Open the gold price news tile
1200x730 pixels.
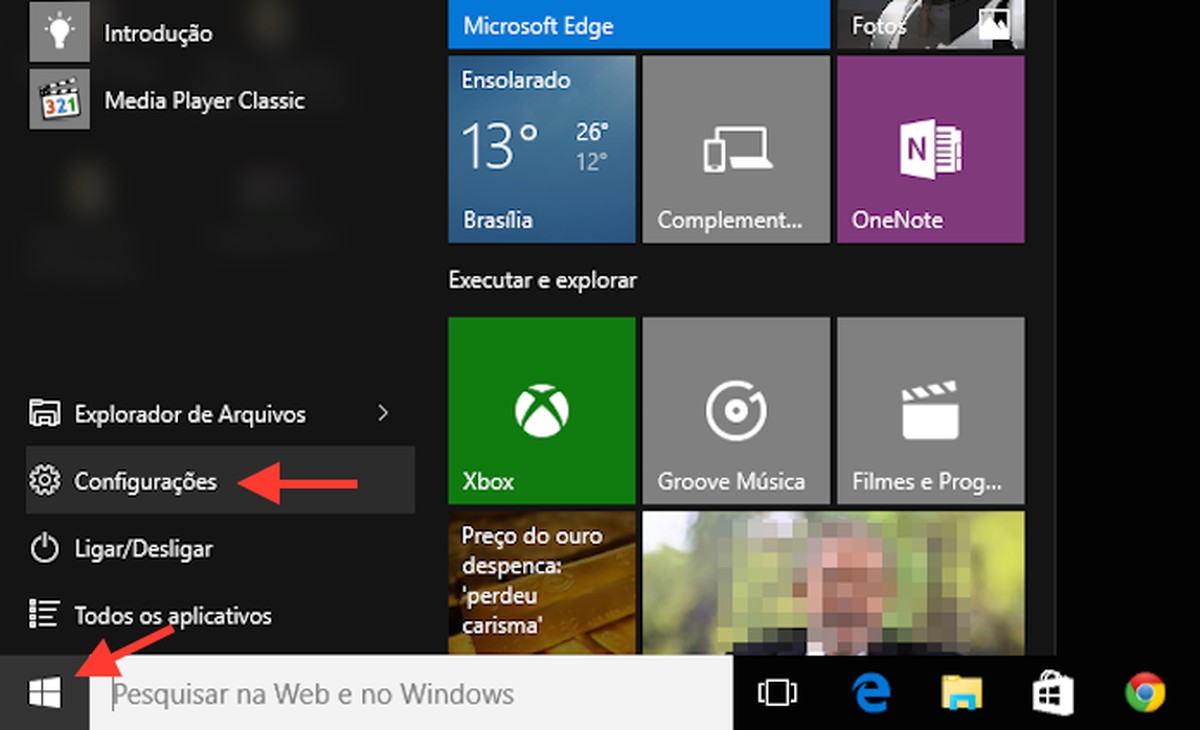click(x=541, y=580)
